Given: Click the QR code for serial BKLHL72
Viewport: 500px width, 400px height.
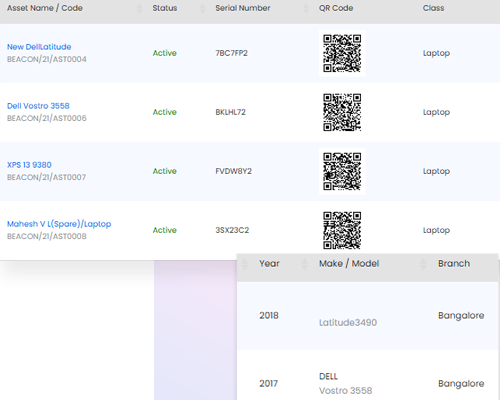Looking at the screenshot, I should point(342,112).
